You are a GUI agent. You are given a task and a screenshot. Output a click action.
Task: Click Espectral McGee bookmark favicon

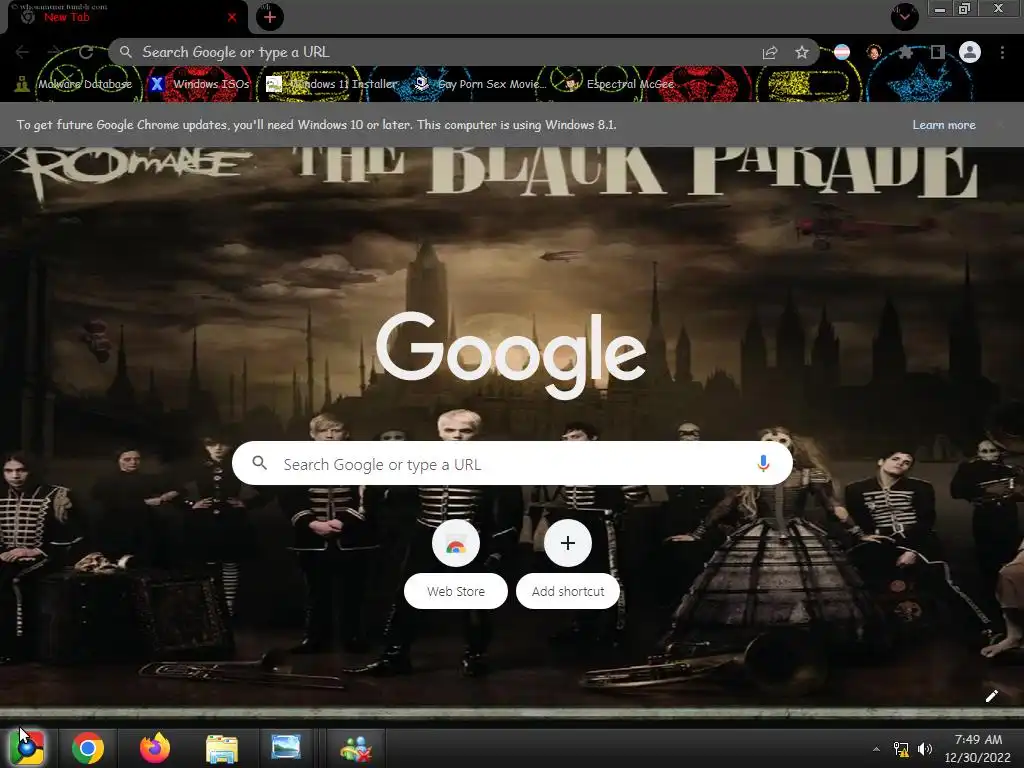click(572, 84)
